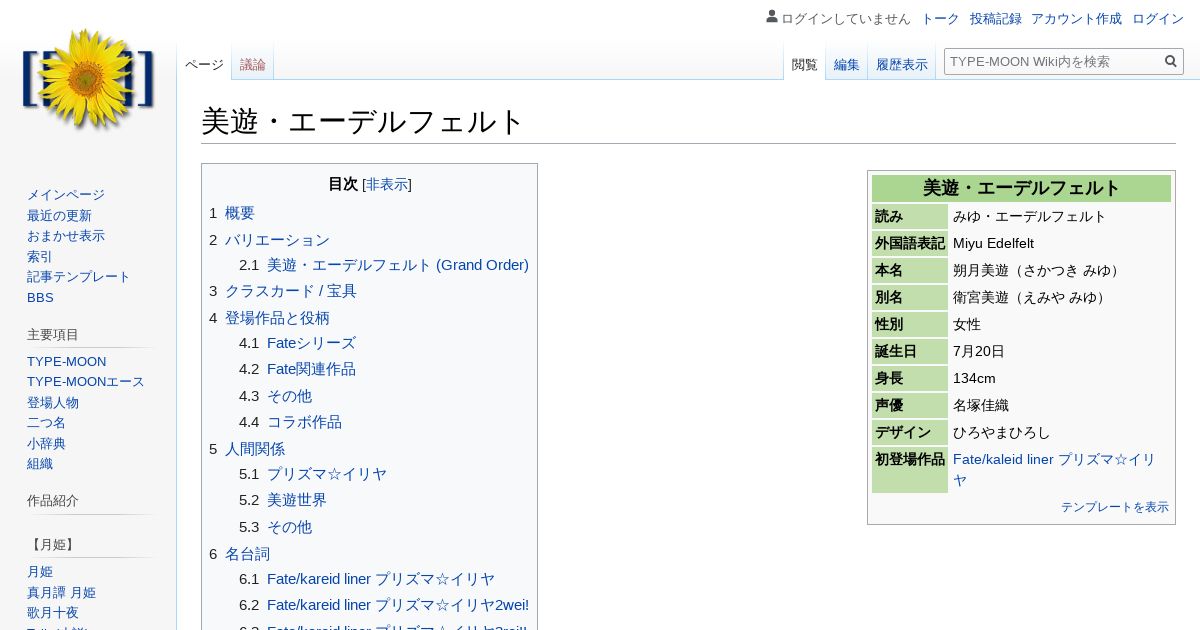1200x630 pixels.
Task: Go to 4.4 コラボ作品
Action: (x=290, y=422)
